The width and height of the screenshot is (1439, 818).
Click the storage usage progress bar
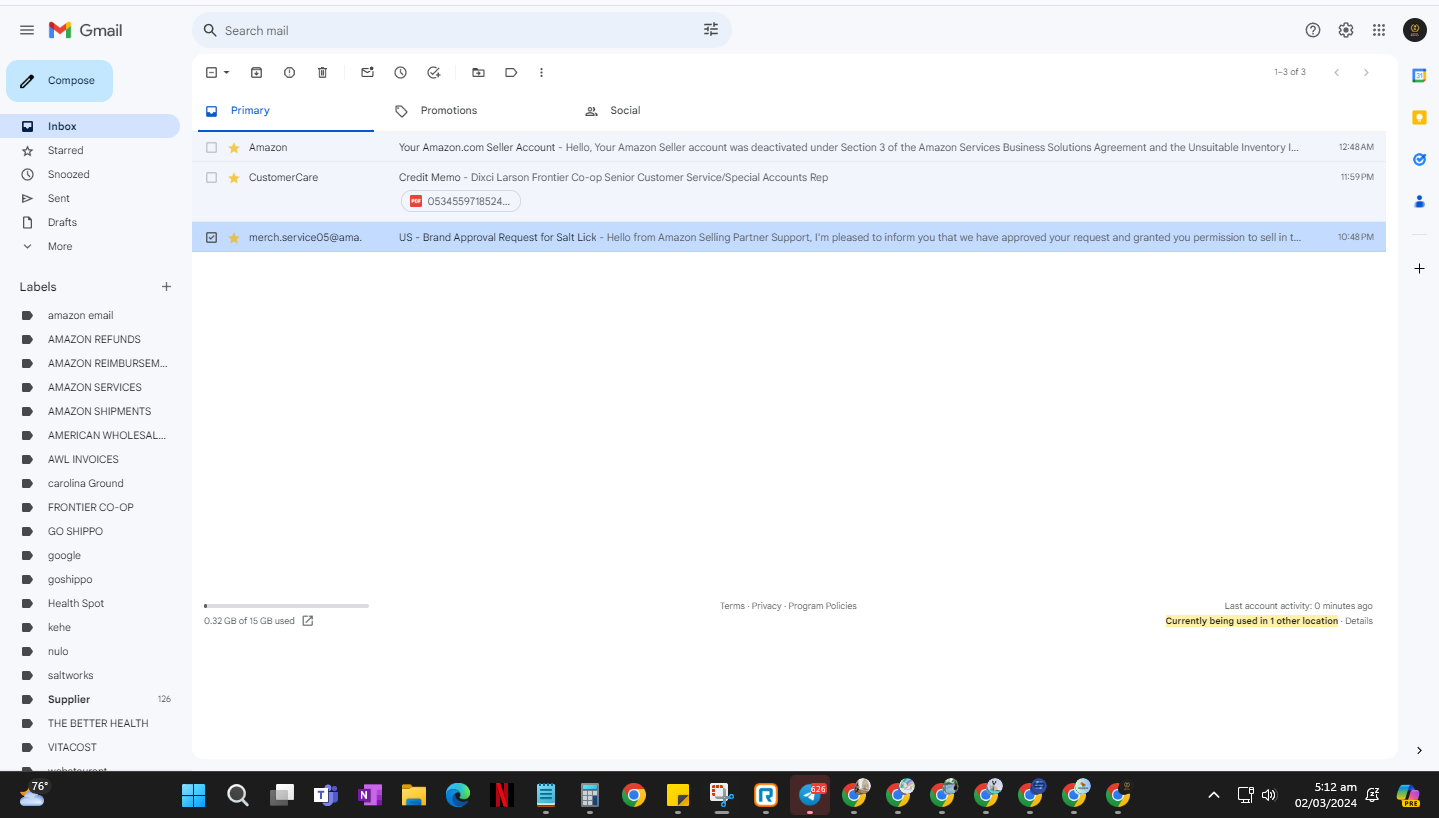(286, 606)
